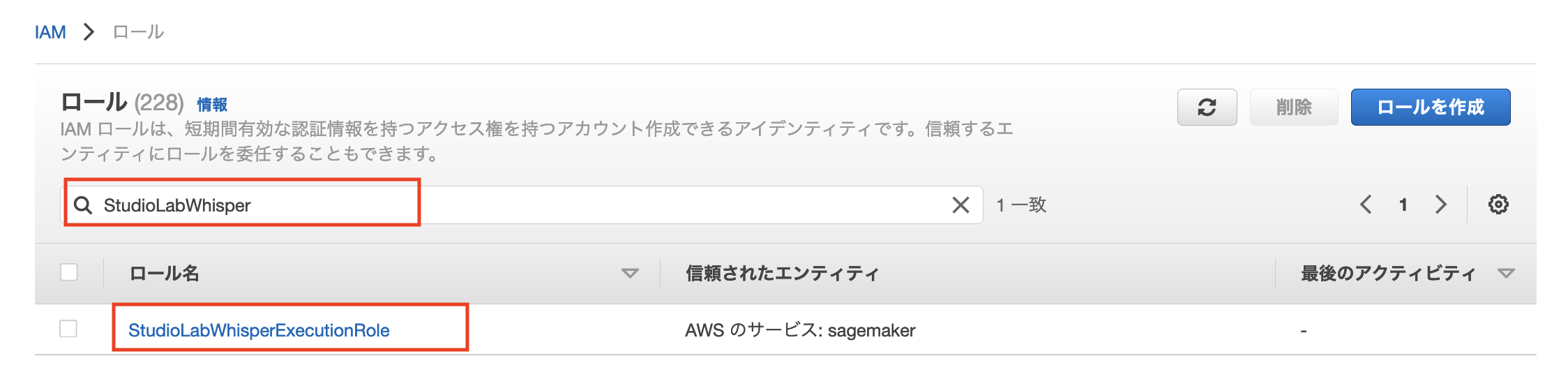Screen dimensions: 1568x377
Task: Sort by 最後のアクティビティ column arrow
Action: (1506, 274)
